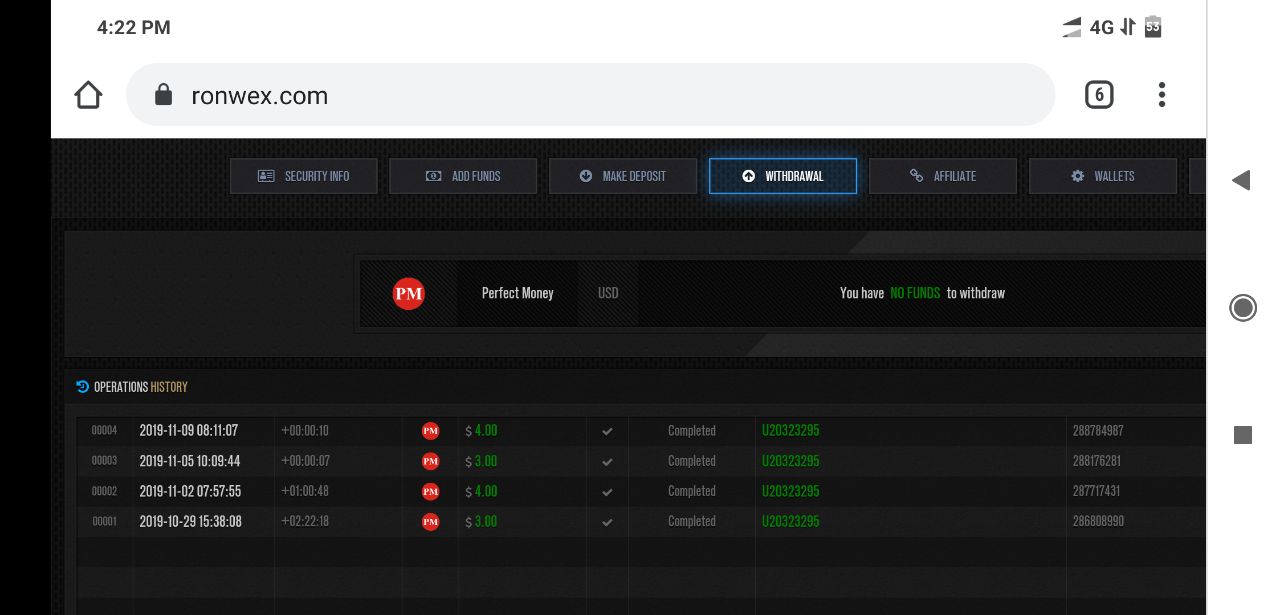
Task: Click the duration +00:00:10
Action: pyautogui.click(x=305, y=431)
